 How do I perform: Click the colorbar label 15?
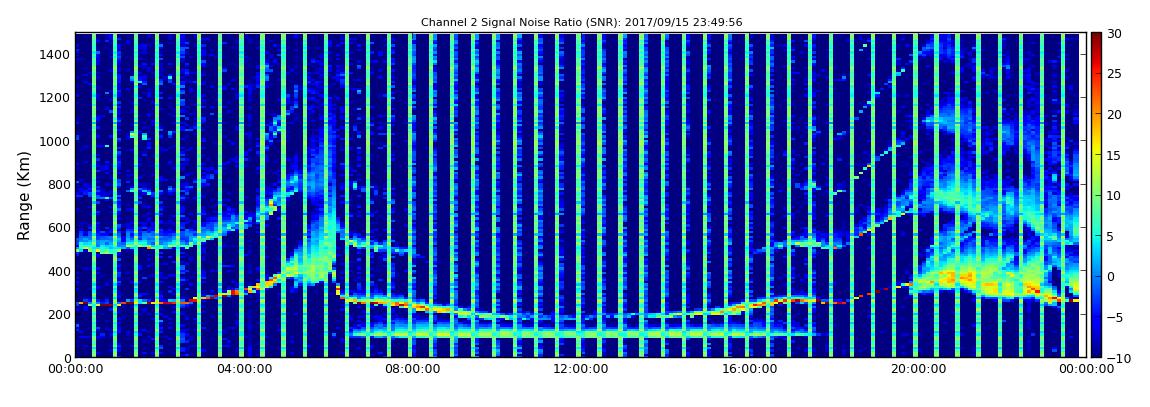tap(1115, 155)
